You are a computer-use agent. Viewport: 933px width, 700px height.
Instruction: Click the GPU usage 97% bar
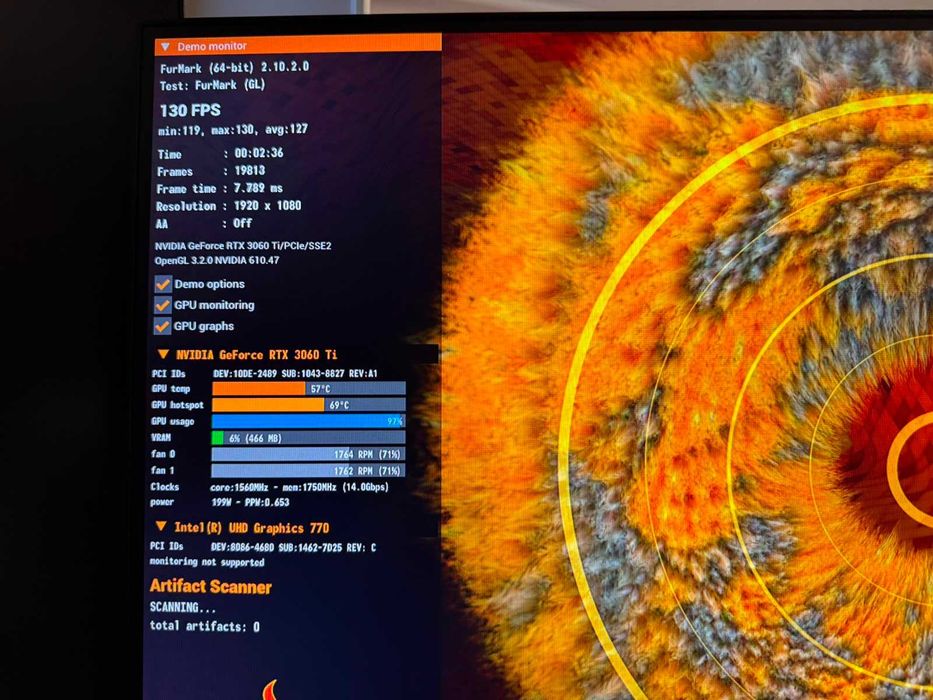coord(308,421)
